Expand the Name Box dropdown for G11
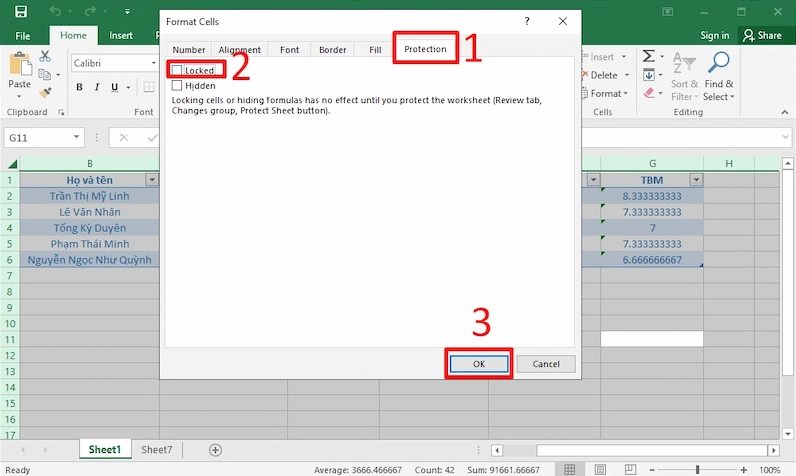 point(76,137)
